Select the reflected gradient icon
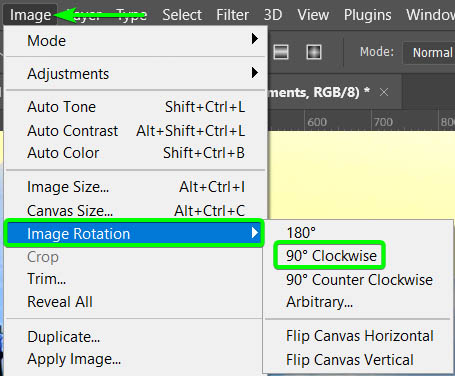 point(281,52)
